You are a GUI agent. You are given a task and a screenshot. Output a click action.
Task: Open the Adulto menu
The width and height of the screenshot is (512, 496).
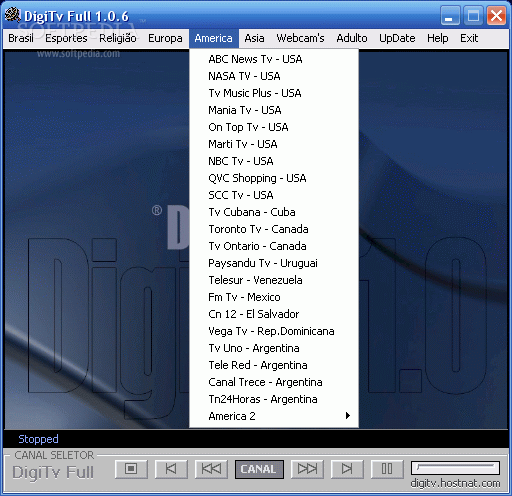(x=352, y=38)
